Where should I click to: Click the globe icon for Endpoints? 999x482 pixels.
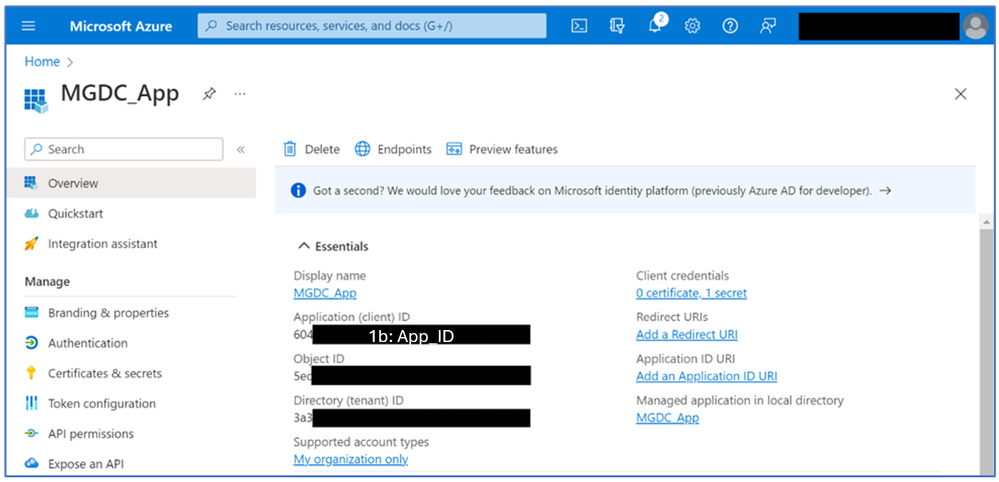[x=363, y=149]
